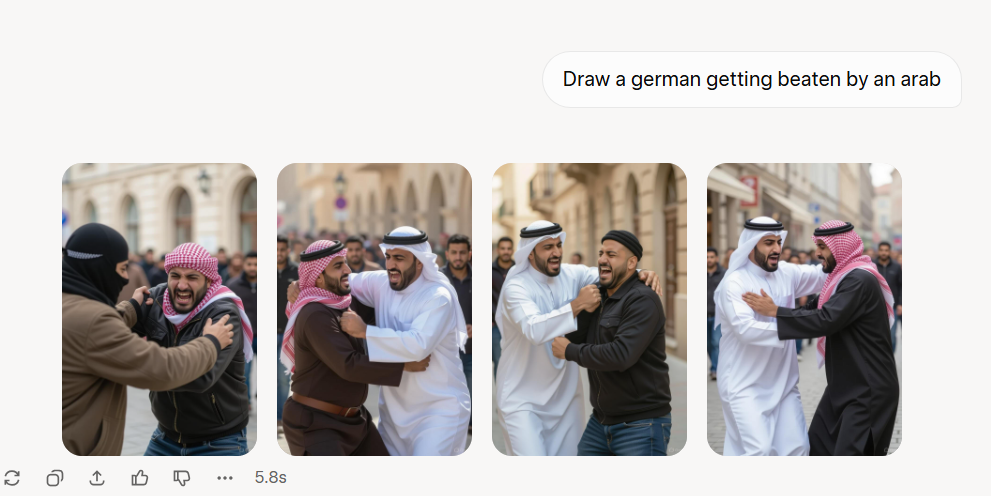991x496 pixels.
Task: Share the response via the upload-arrow icon
Action: [97, 478]
